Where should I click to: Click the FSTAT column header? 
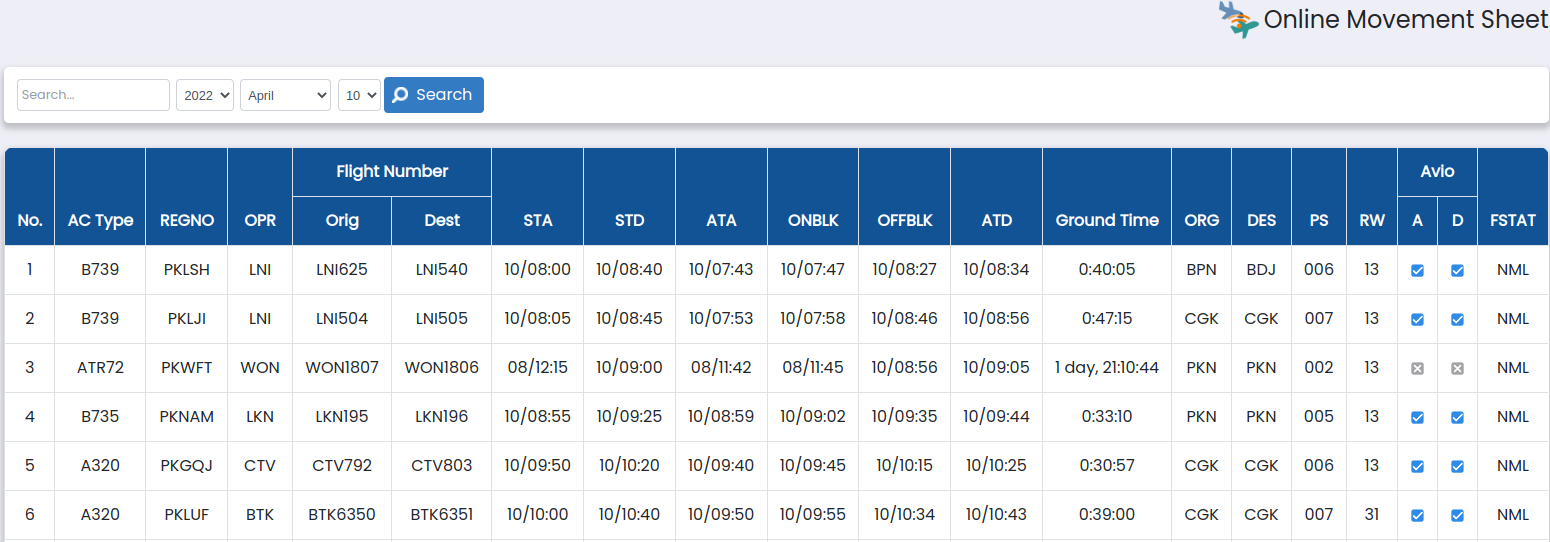tap(1512, 220)
